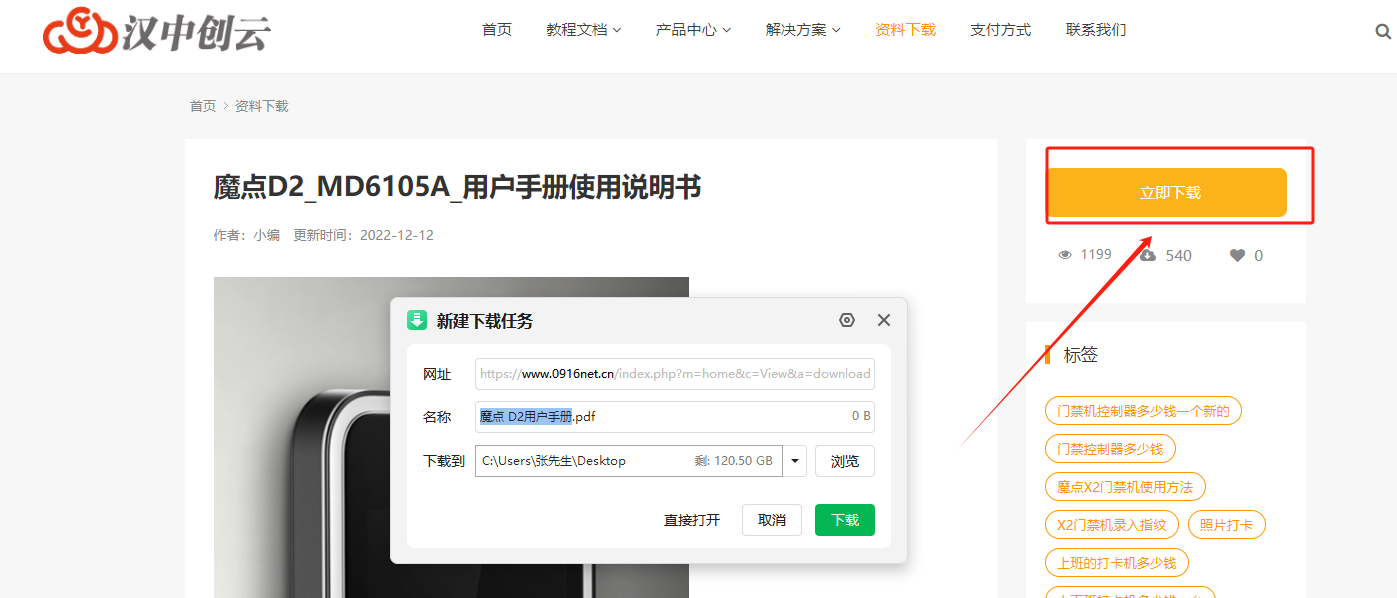Go to 资料下载 navigation tab
Screen dimensions: 1397x598
click(x=905, y=30)
